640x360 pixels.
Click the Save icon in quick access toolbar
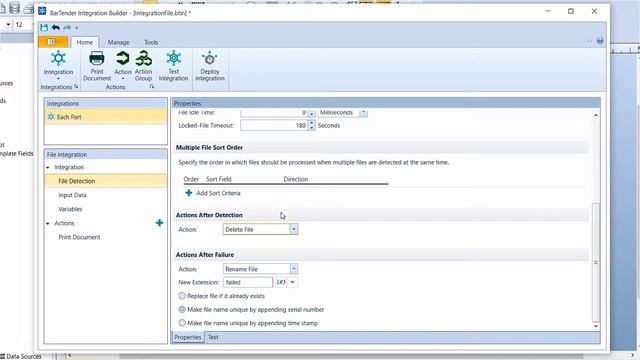[x=44, y=27]
